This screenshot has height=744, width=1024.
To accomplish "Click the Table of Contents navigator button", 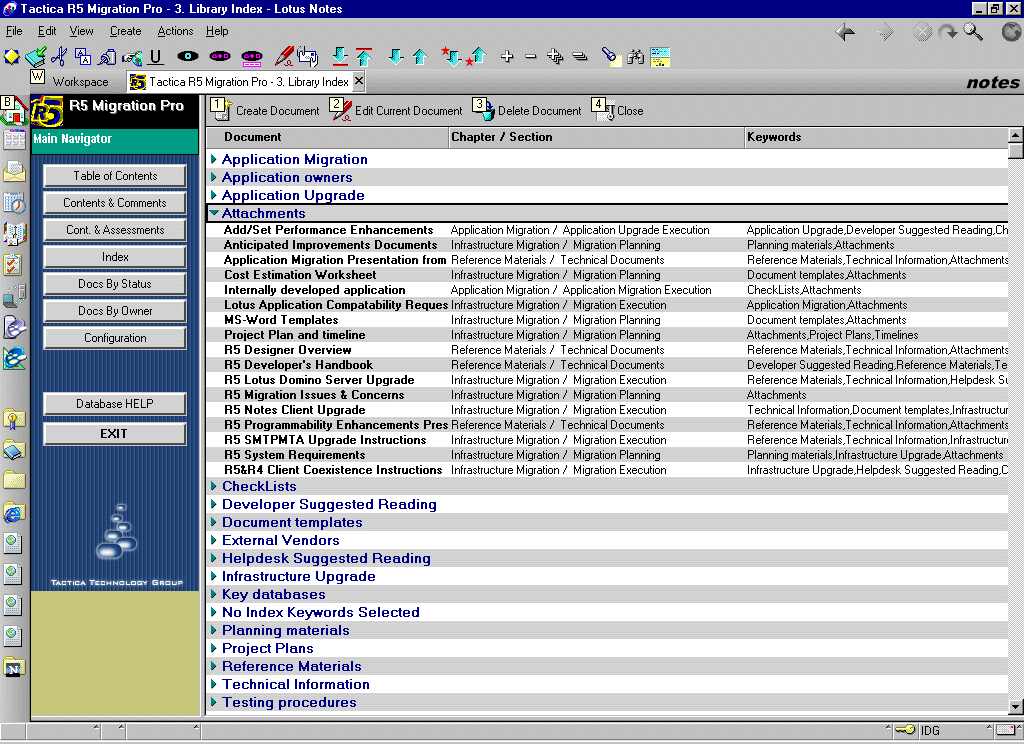I will [x=115, y=176].
